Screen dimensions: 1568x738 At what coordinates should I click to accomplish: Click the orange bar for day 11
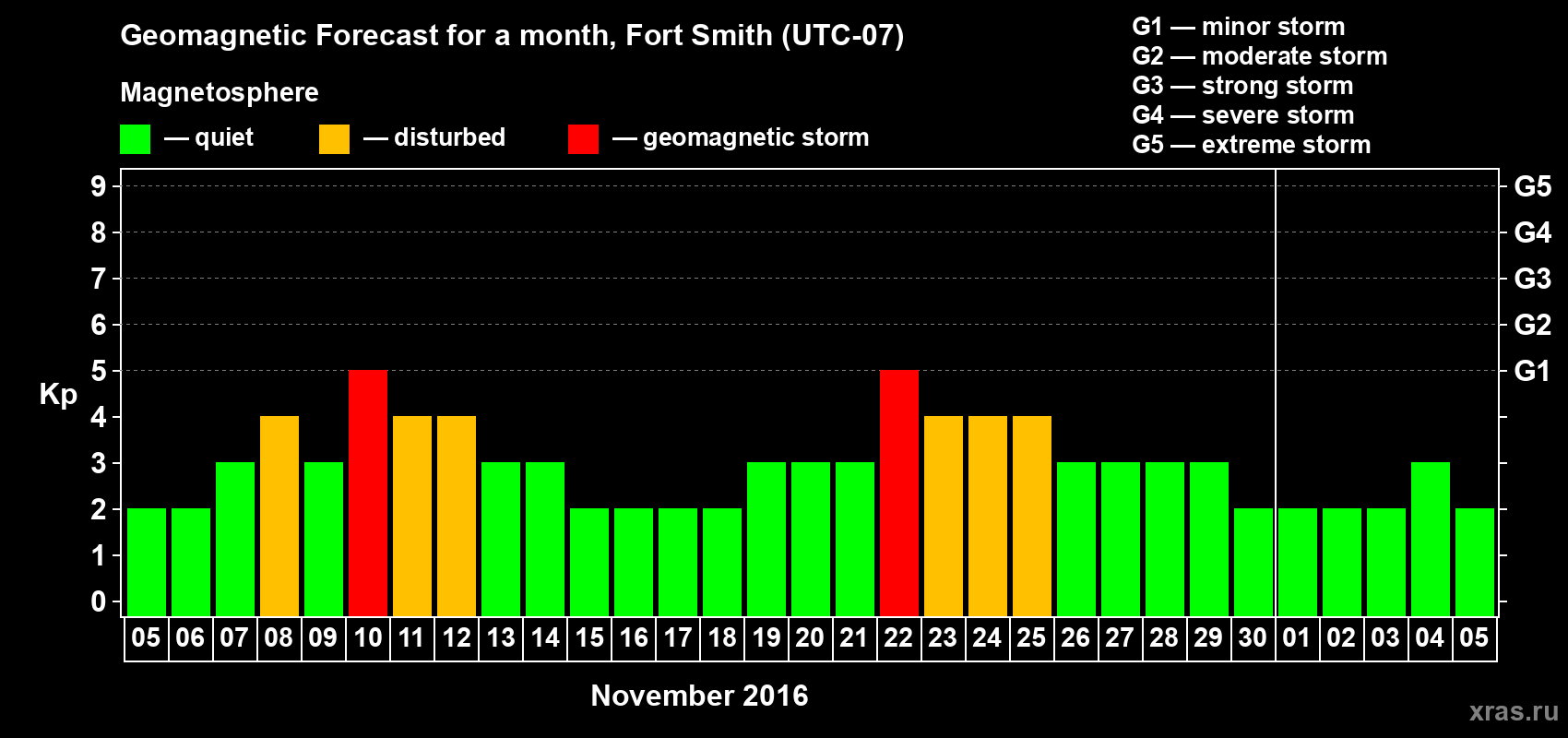pyautogui.click(x=412, y=516)
